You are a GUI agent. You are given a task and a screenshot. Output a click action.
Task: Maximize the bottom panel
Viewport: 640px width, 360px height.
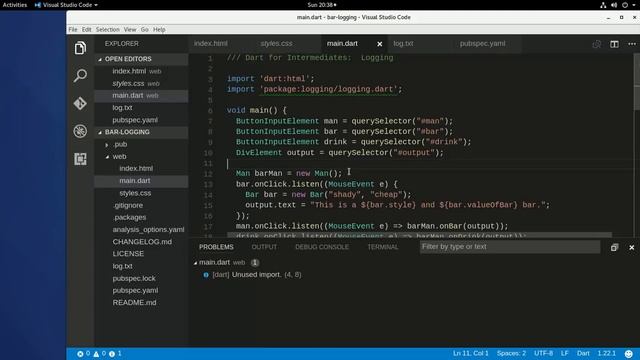614,247
